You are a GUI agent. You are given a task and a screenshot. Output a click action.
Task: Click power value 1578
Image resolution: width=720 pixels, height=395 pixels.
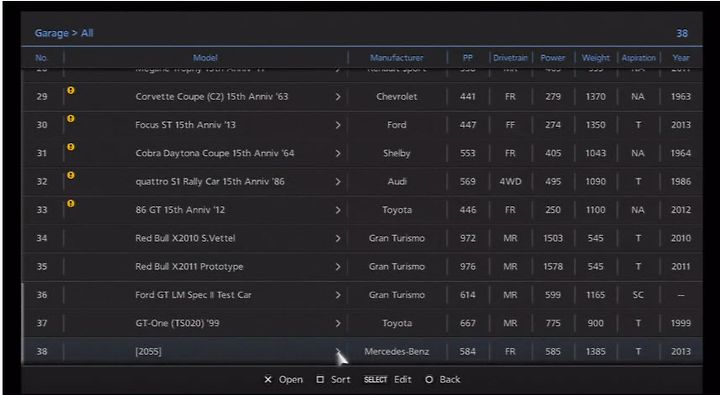553,267
